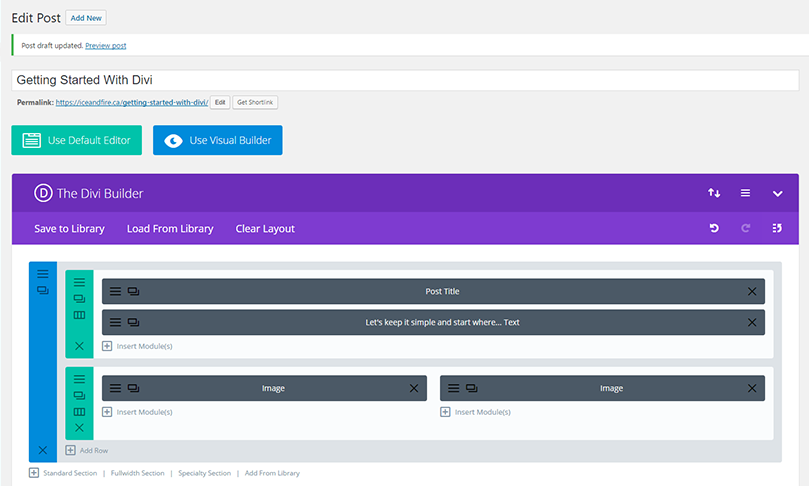Image resolution: width=809 pixels, height=486 pixels.
Task: Change column structure of the second row
Action: click(79, 412)
